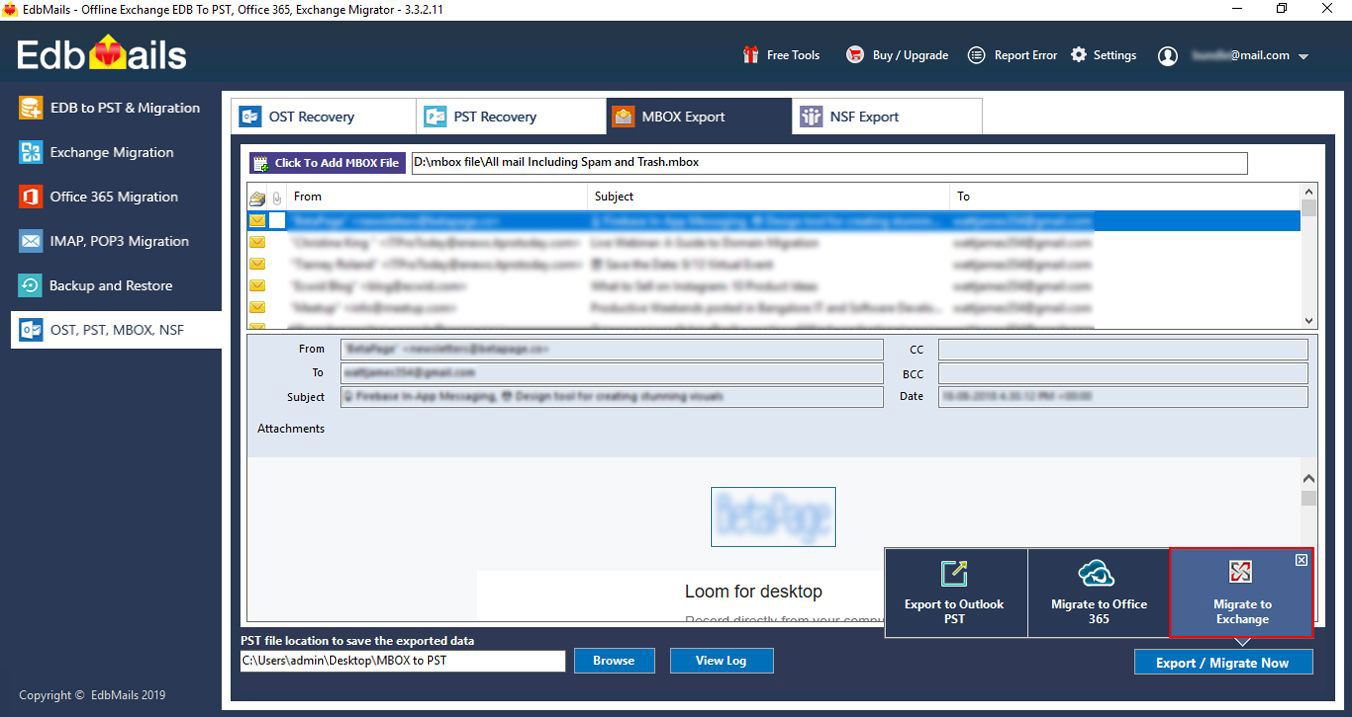Close the export options popup
Screen dimensions: 1352x717
(x=1301, y=560)
